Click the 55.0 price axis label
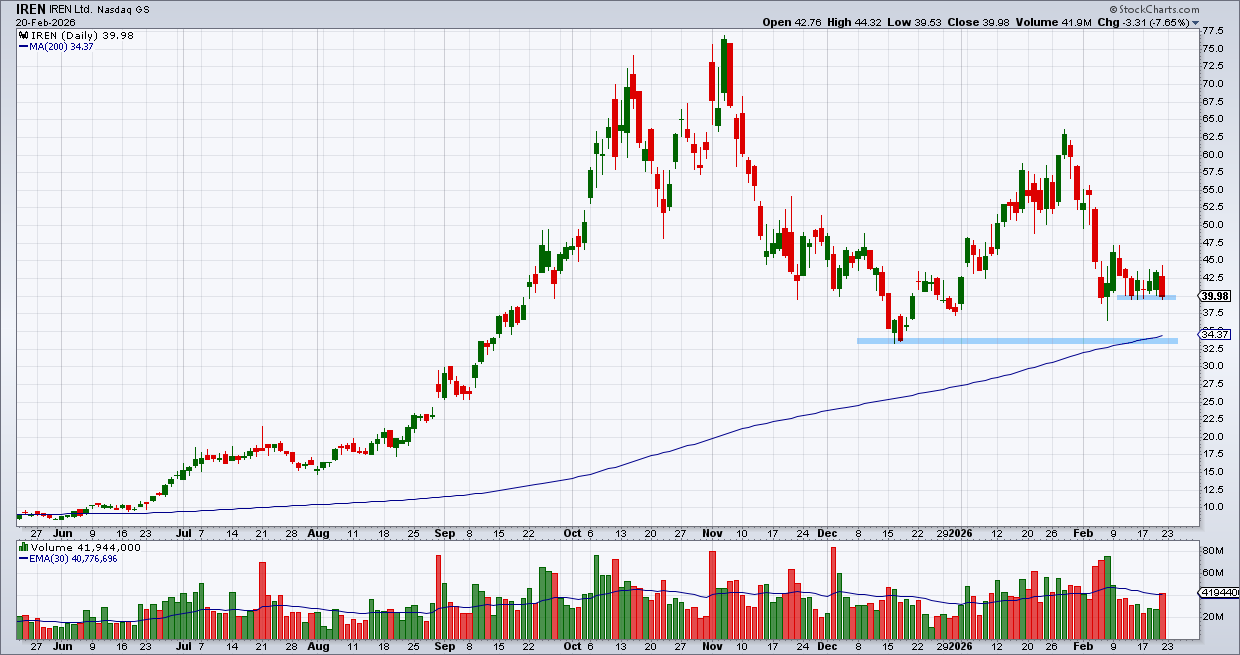The height and width of the screenshot is (655, 1240). click(1214, 190)
